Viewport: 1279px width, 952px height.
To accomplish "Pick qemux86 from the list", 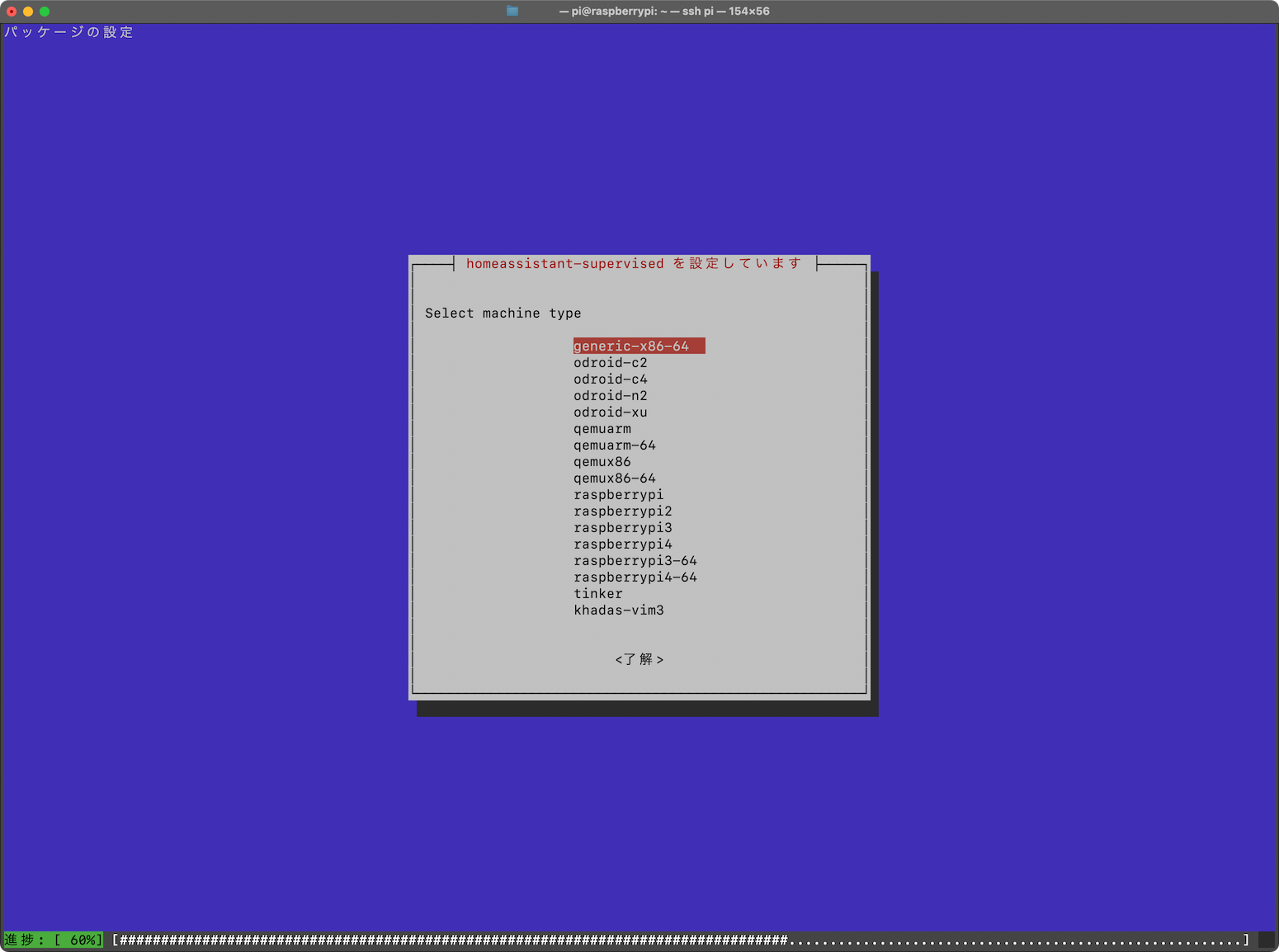I will coord(602,461).
